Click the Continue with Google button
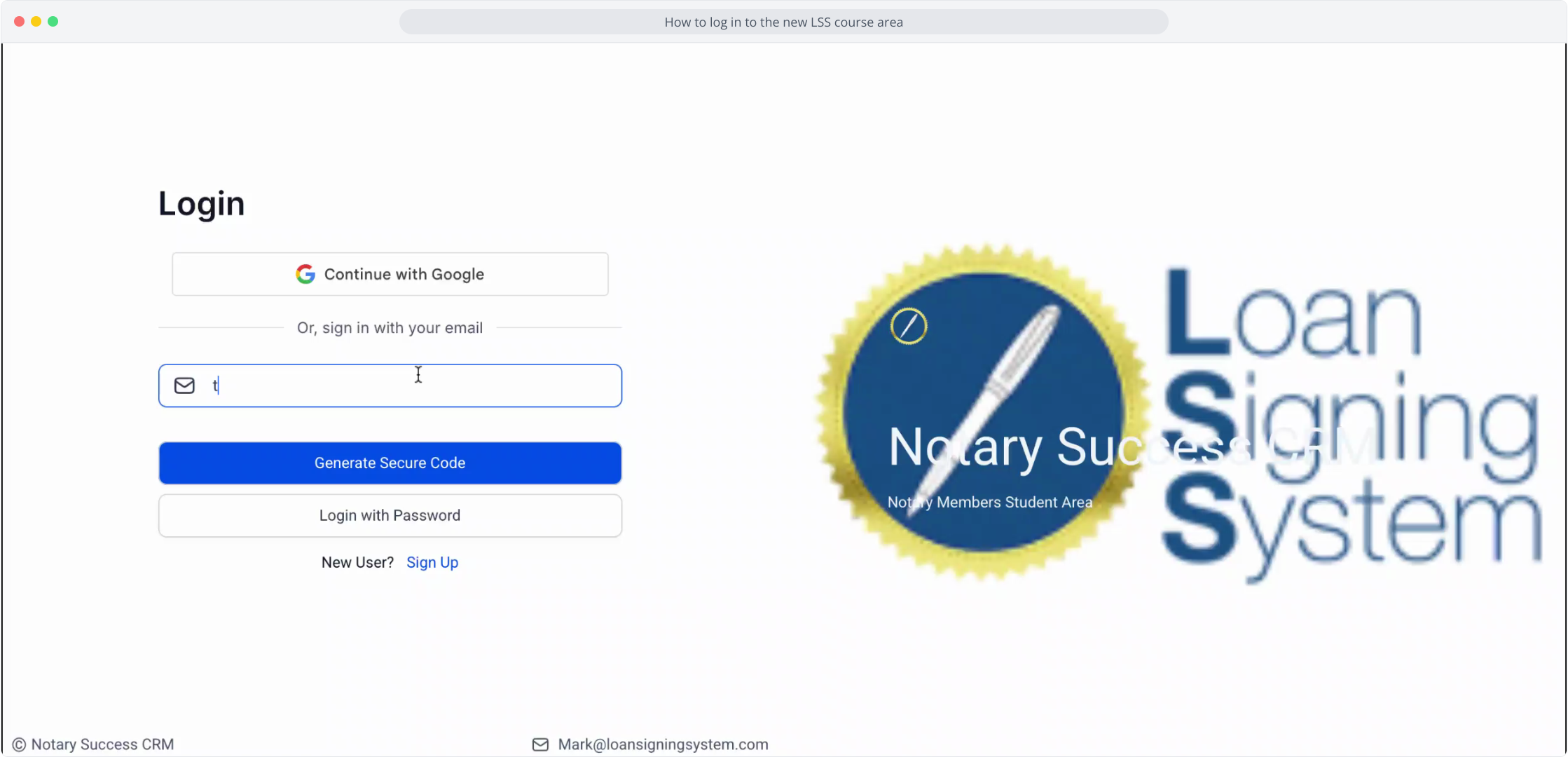 (390, 274)
